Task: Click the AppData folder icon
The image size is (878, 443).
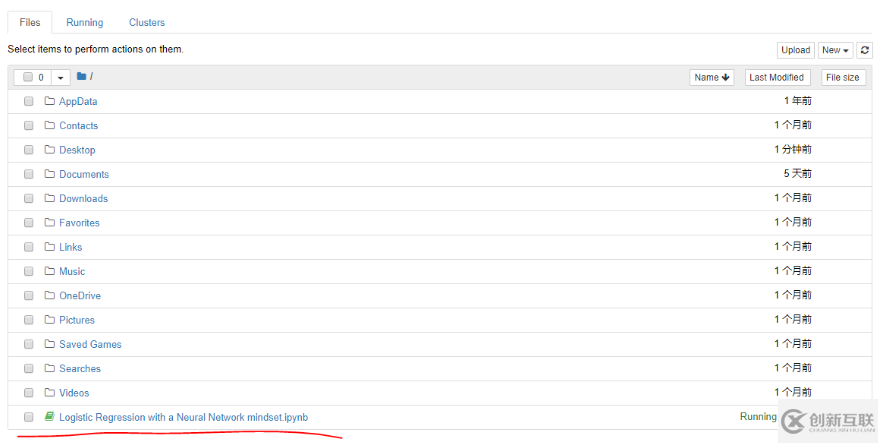Action: [49, 101]
